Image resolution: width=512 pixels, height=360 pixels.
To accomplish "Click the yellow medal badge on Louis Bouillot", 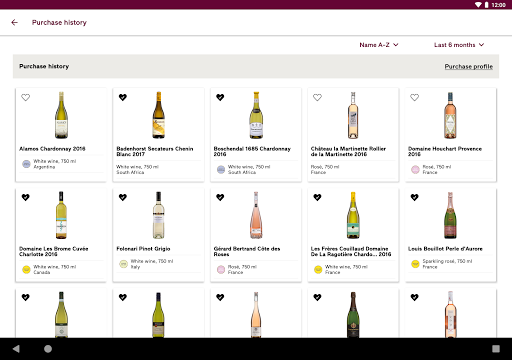I will (415, 264).
